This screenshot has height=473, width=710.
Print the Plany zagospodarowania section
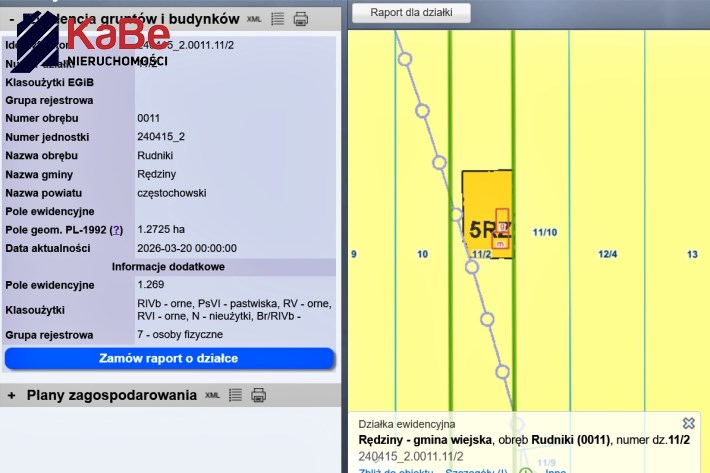click(x=259, y=395)
